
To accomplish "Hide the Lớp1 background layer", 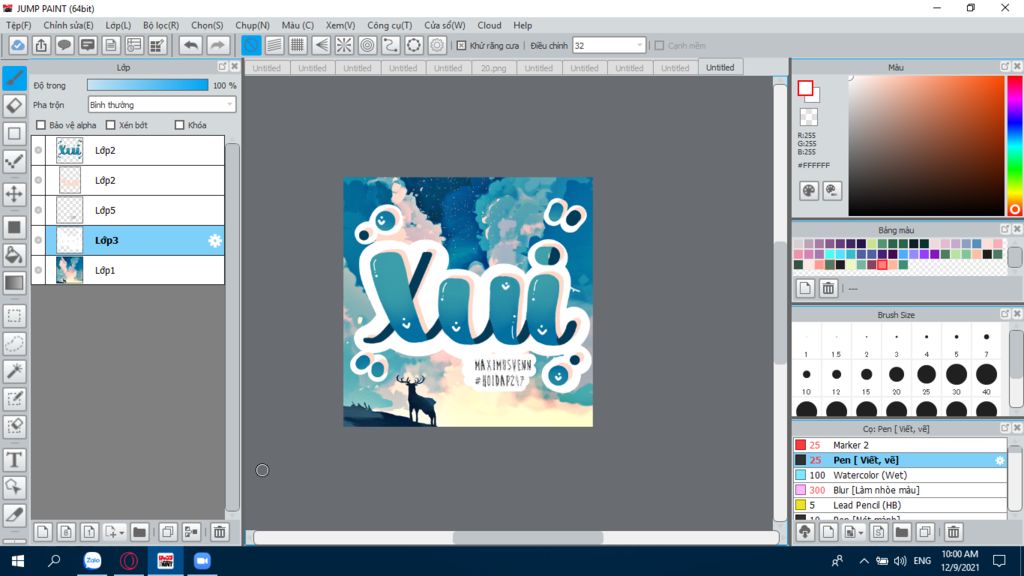I will [39, 270].
